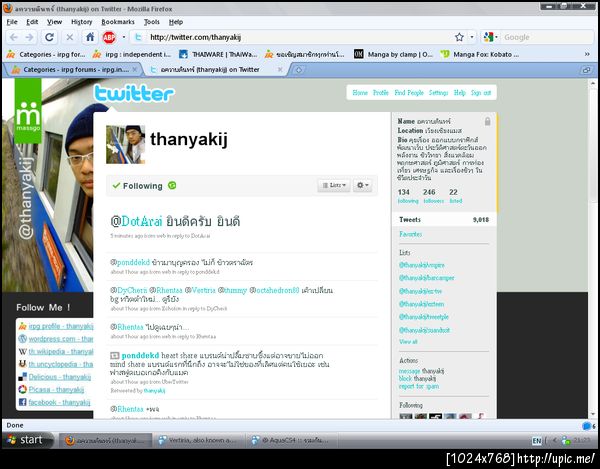600x469 pixels.
Task: Open Settings in Twitter navigation
Action: tap(438, 93)
